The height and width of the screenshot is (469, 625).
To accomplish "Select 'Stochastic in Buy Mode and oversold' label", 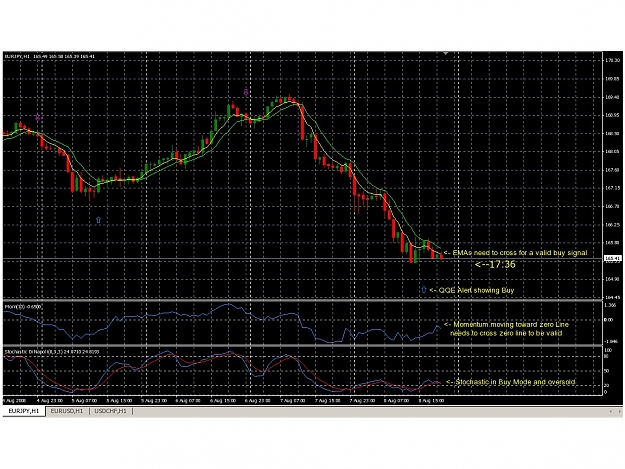I will tap(511, 382).
